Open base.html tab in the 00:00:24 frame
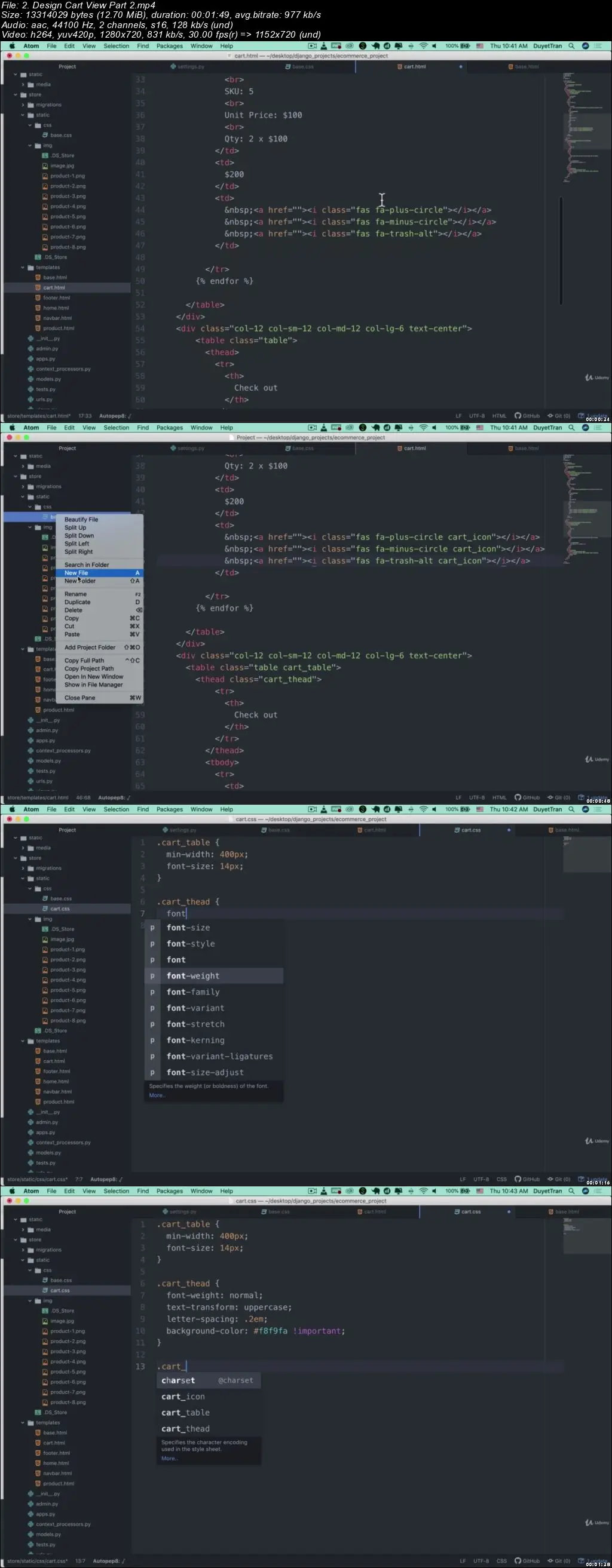The width and height of the screenshot is (612, 1568). [x=524, y=66]
